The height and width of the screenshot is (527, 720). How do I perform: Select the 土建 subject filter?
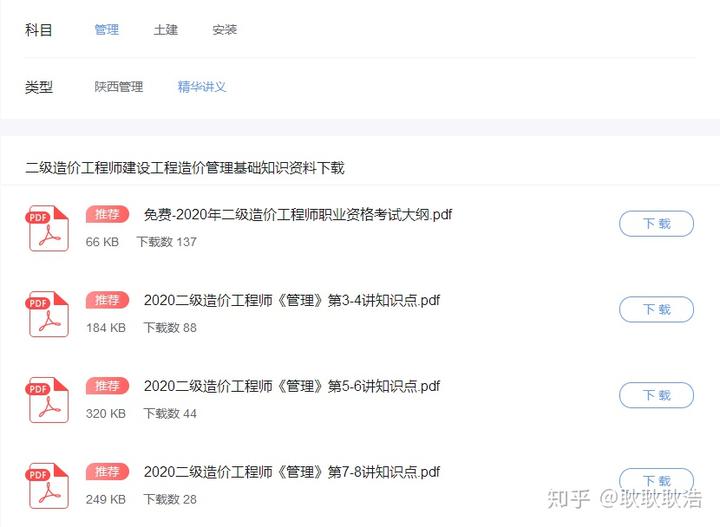165,30
